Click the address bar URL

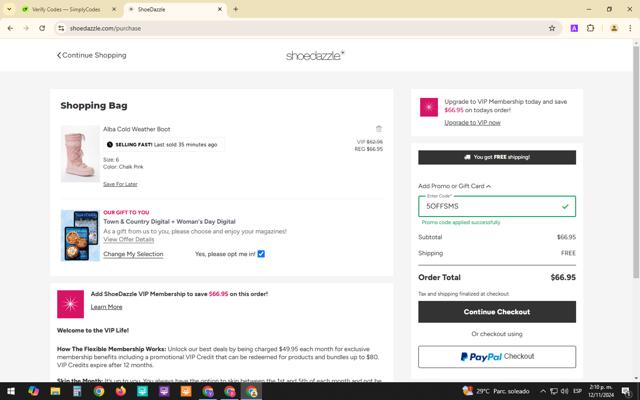[105, 28]
